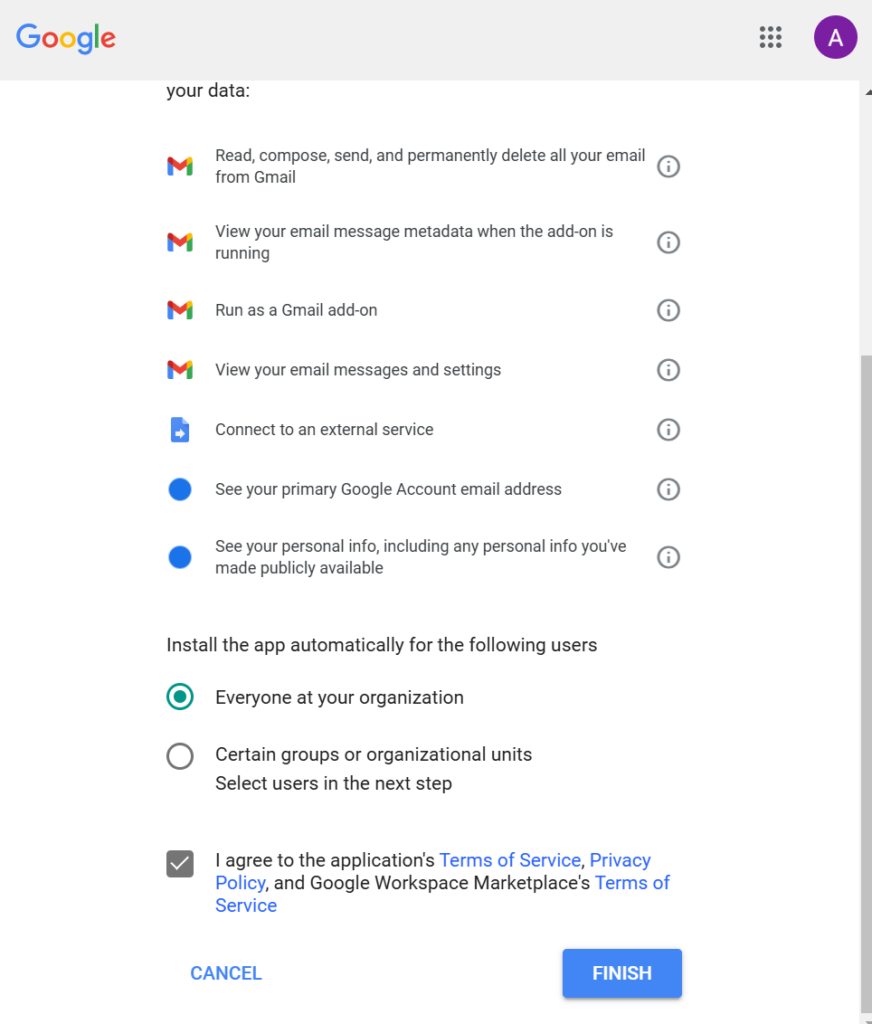The height and width of the screenshot is (1024, 872).
Task: Click the CANCEL button
Action: pyautogui.click(x=226, y=973)
